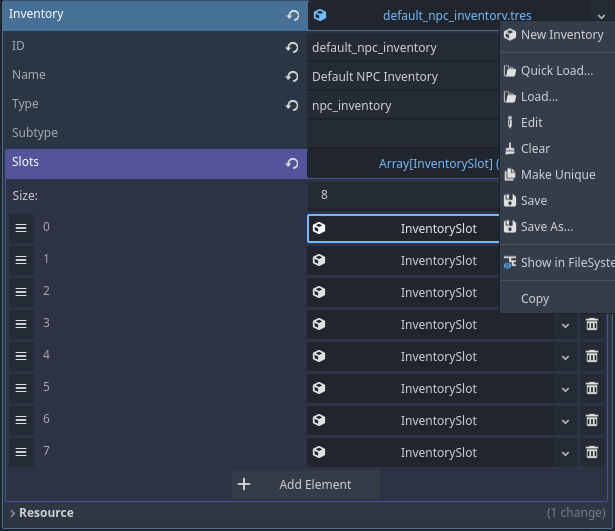Open dropdown arrow for slot 6 InventorySlot
This screenshot has height=531, width=615.
point(565,420)
